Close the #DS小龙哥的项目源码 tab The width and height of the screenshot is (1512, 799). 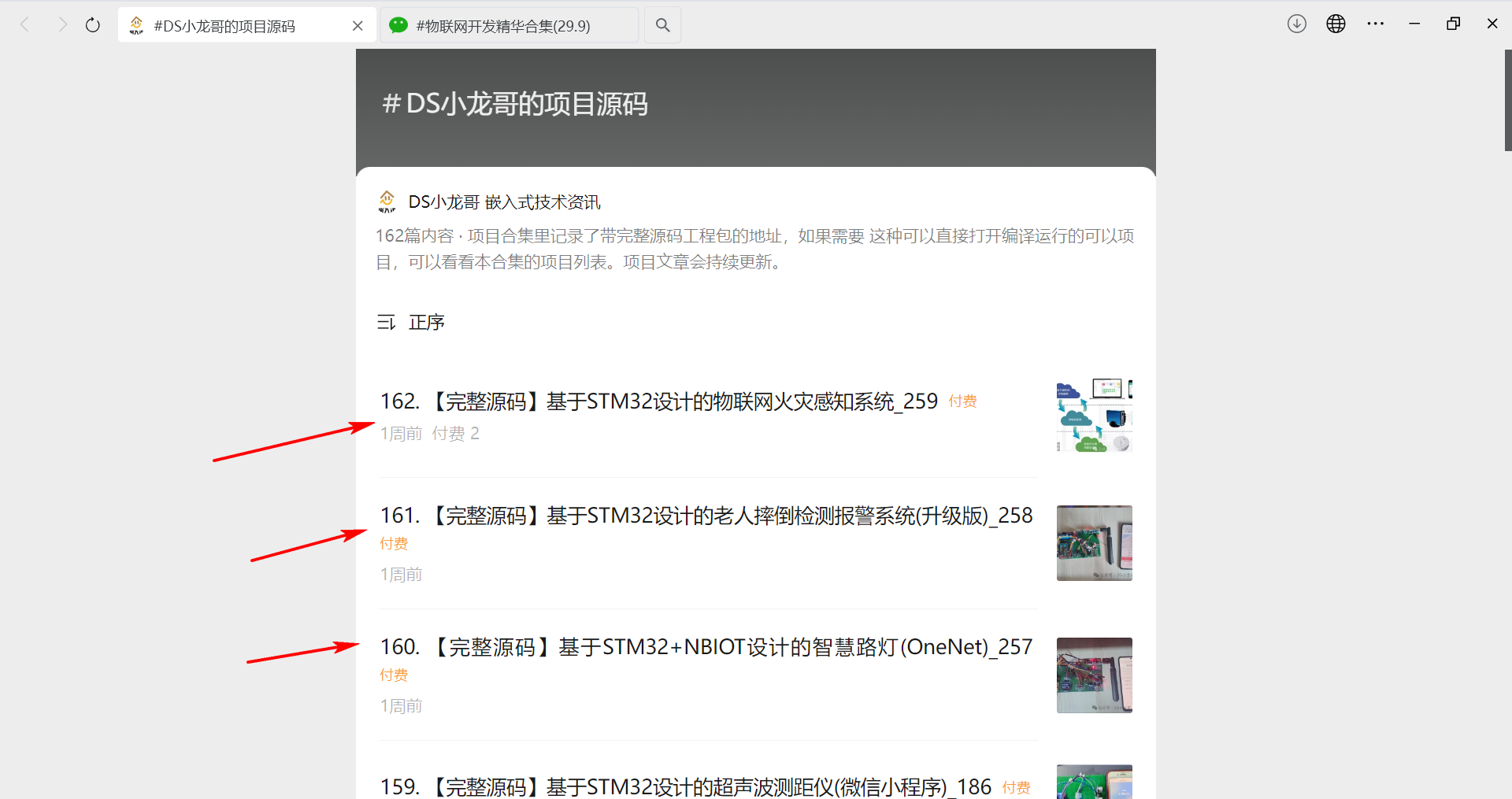358,26
